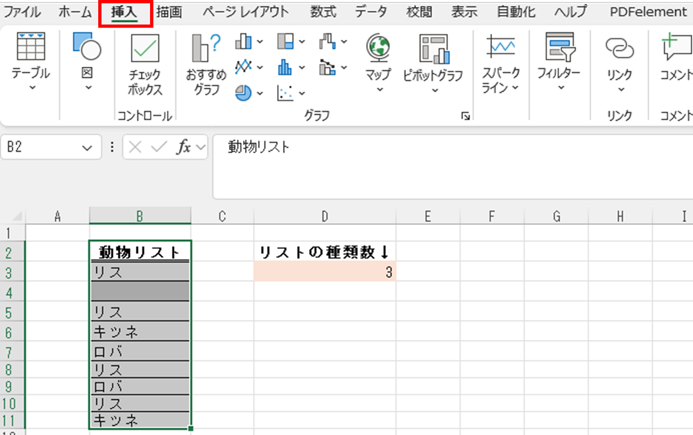
Task: Open the Name Box dropdown arrow
Action: [87, 147]
